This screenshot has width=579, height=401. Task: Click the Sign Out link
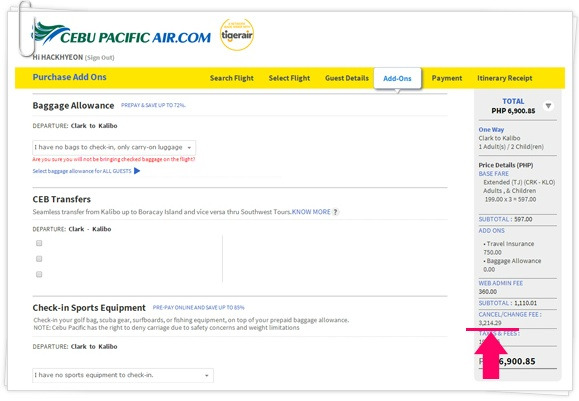pyautogui.click(x=100, y=58)
